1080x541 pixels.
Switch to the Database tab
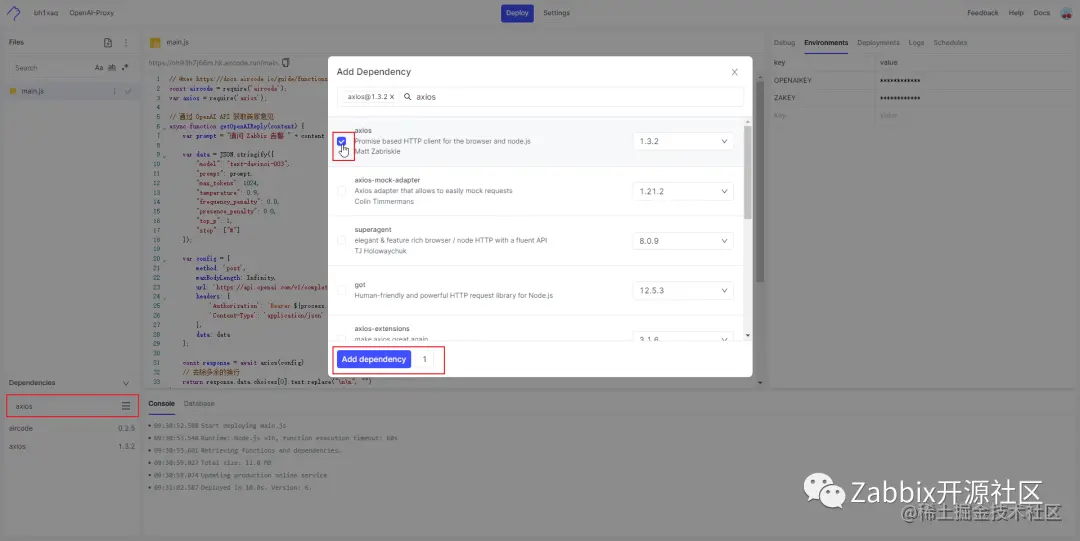[x=199, y=403]
